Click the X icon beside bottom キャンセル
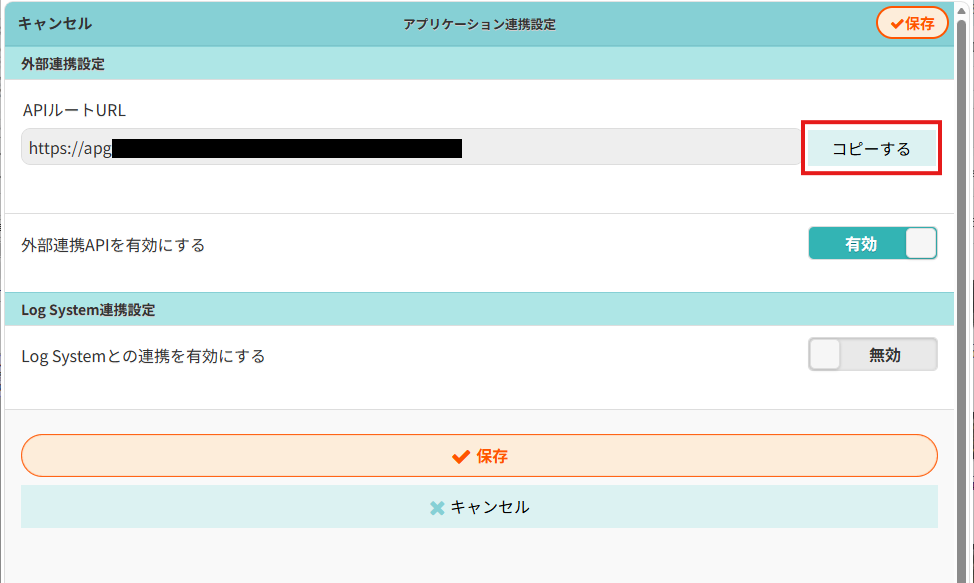974x583 pixels. pyautogui.click(x=437, y=508)
